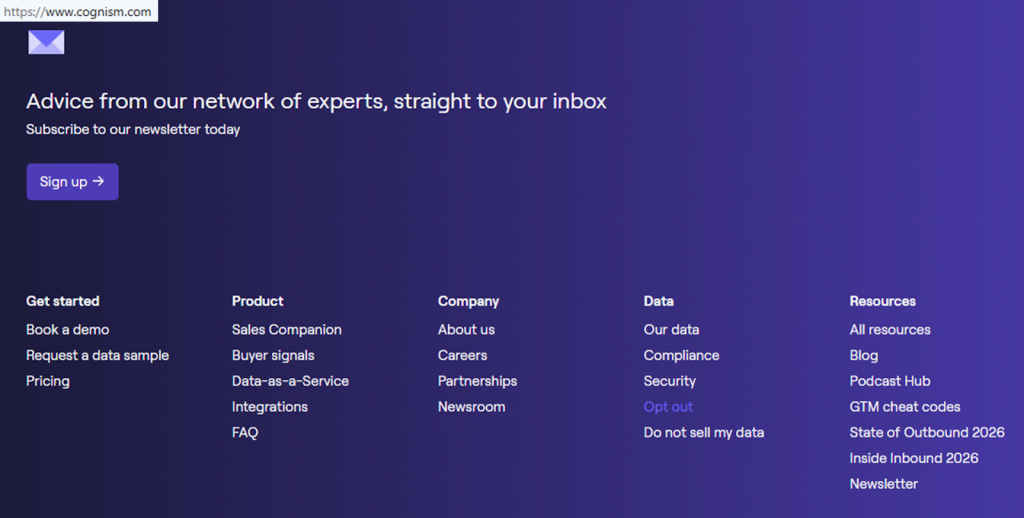1024x518 pixels.
Task: Click the FAQ link
Action: 245,433
